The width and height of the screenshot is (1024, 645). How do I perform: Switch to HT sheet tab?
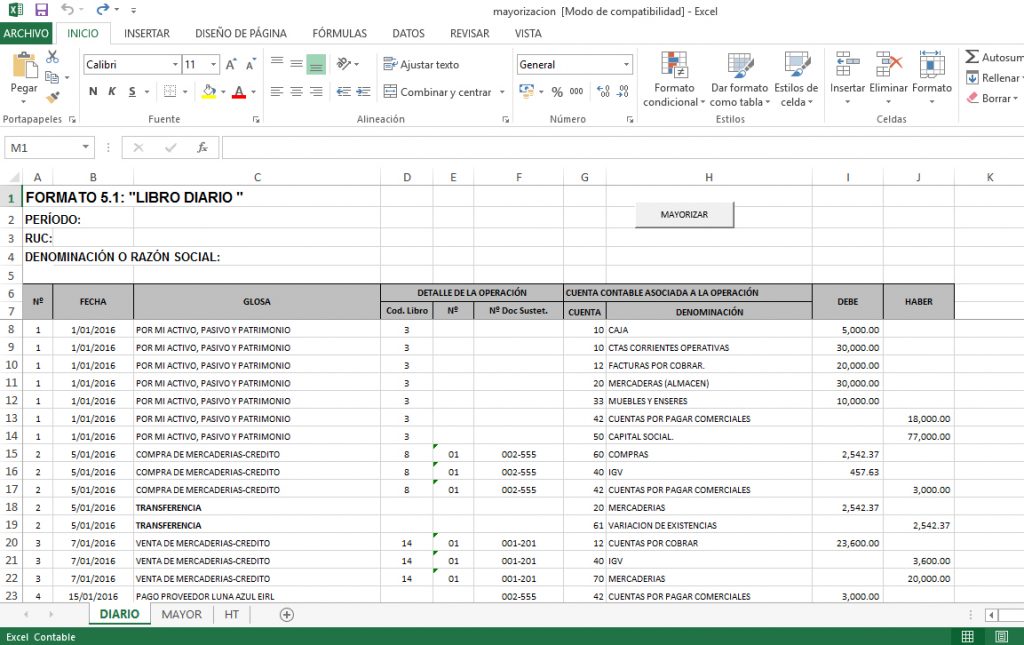pos(231,614)
